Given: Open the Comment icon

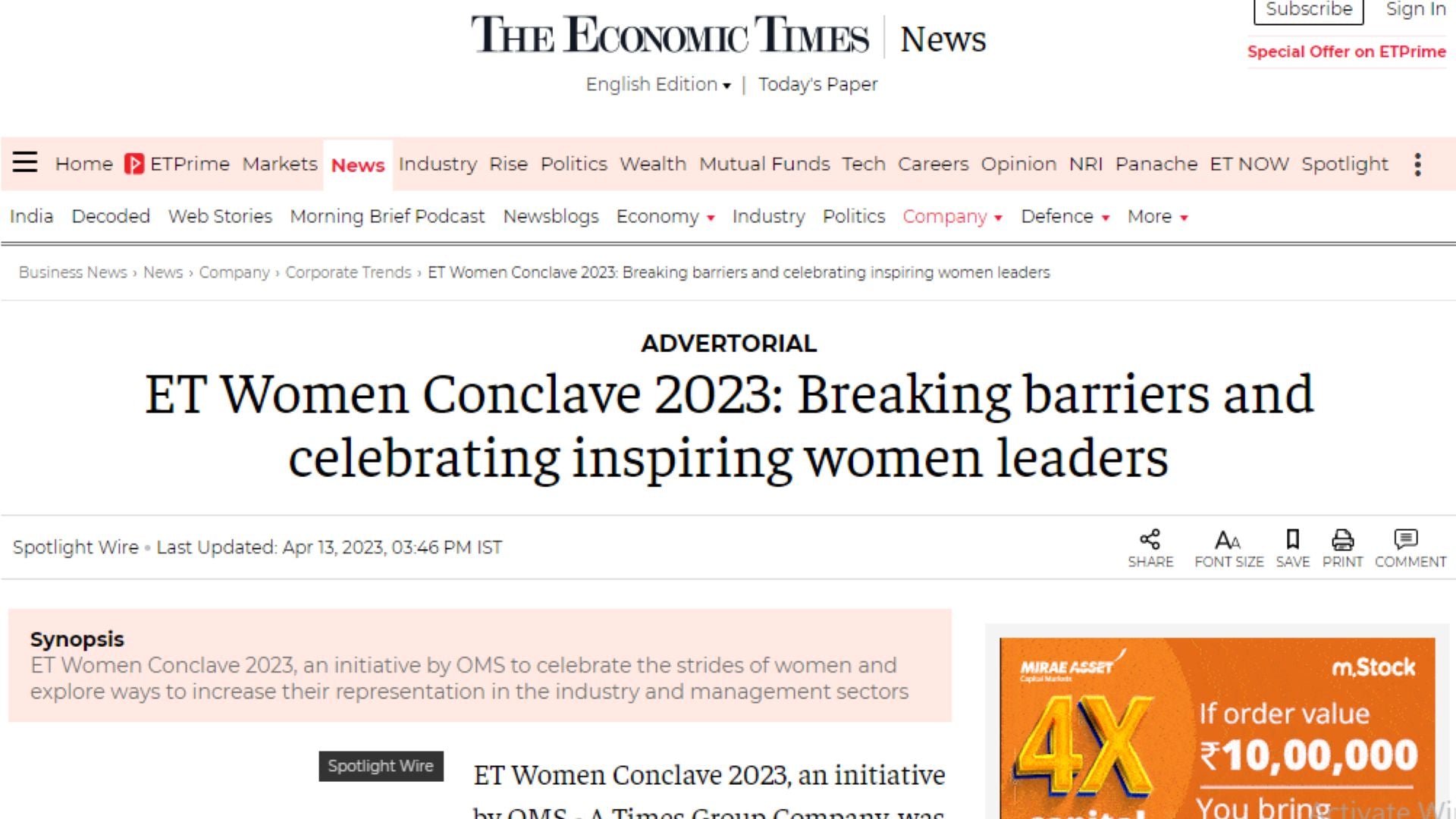Looking at the screenshot, I should click(1405, 540).
